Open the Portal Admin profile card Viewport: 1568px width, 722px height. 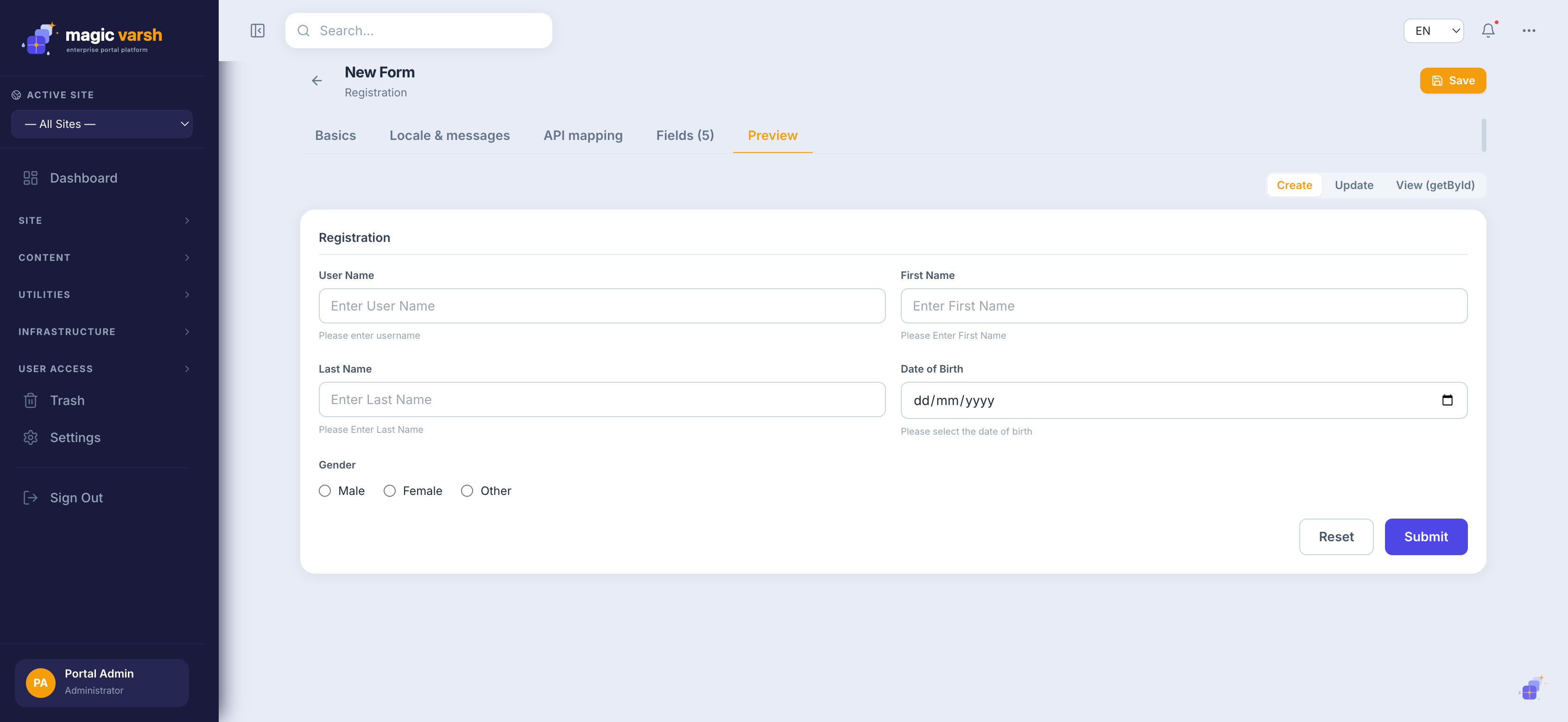click(x=101, y=683)
